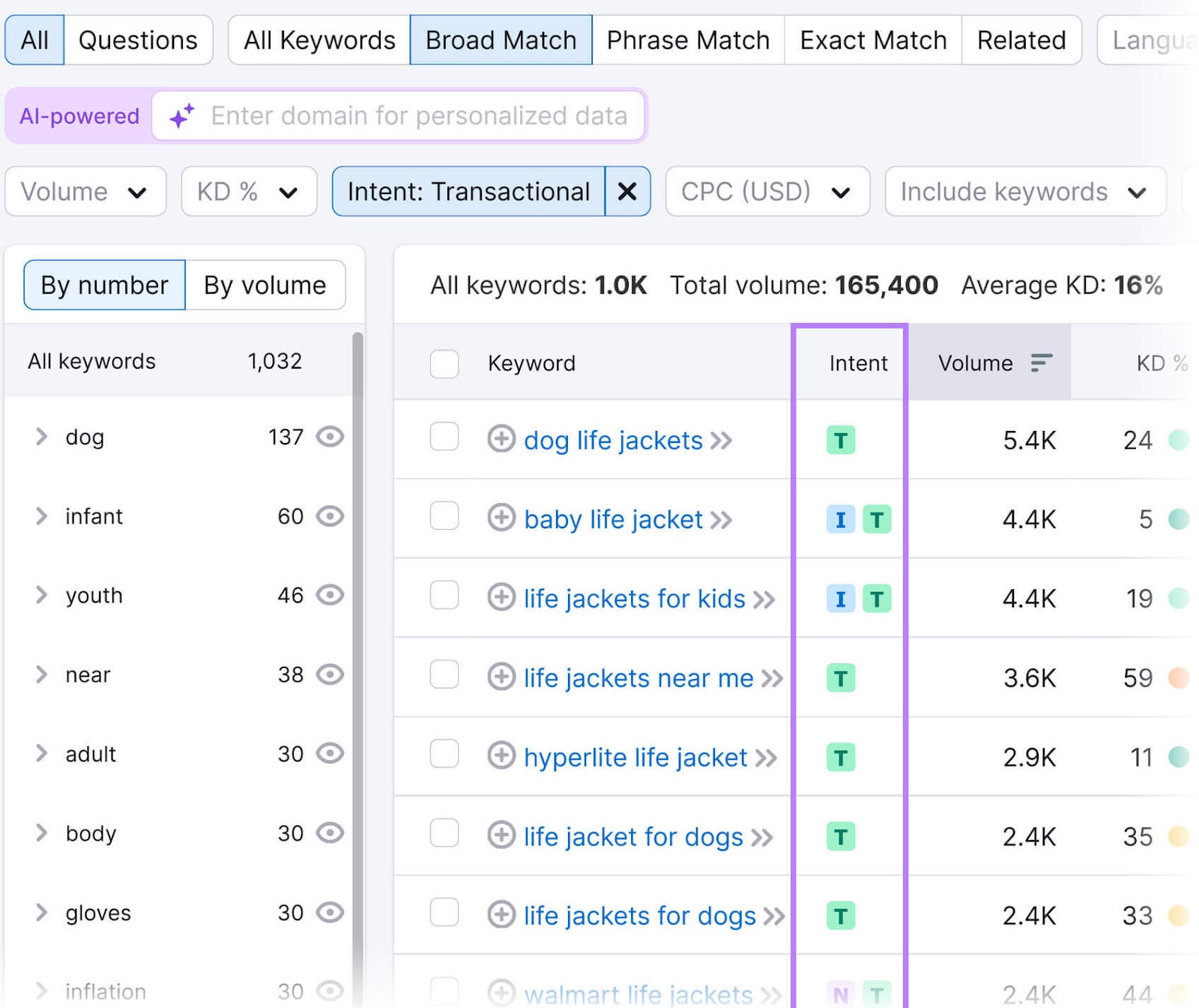This screenshot has height=1008, width=1199.
Task: Open the Include keywords dropdown
Action: click(x=1025, y=192)
